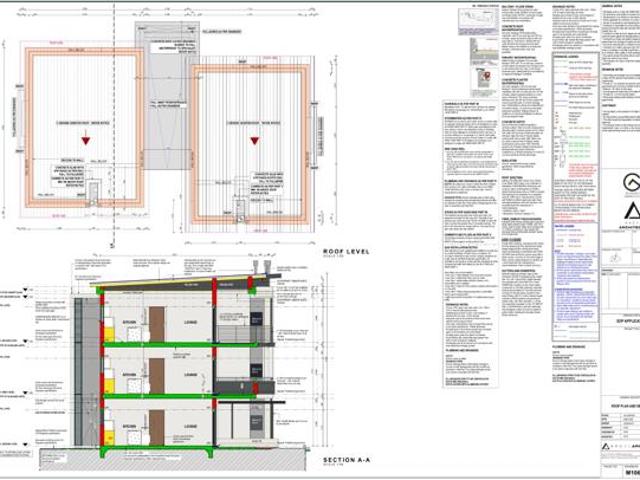
Task: Click the circular logo above the triangle logo
Action: click(x=632, y=182)
